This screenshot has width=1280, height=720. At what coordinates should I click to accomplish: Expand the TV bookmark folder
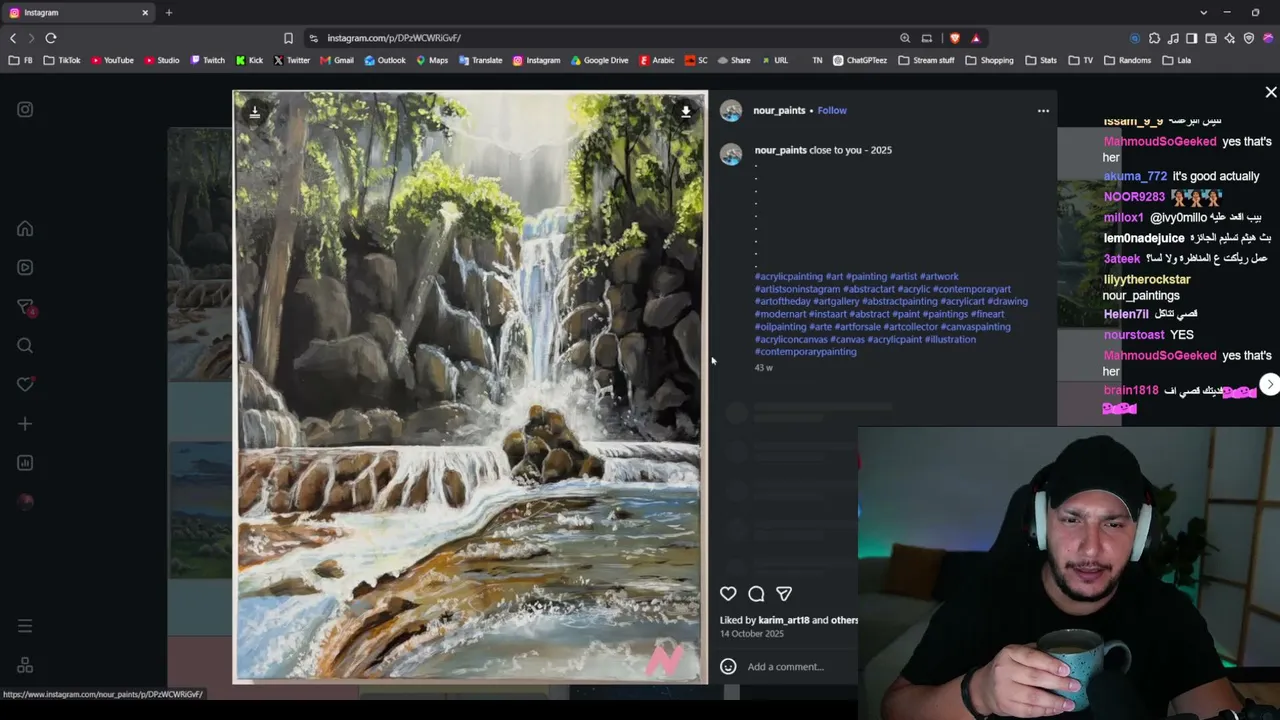tap(1080, 60)
